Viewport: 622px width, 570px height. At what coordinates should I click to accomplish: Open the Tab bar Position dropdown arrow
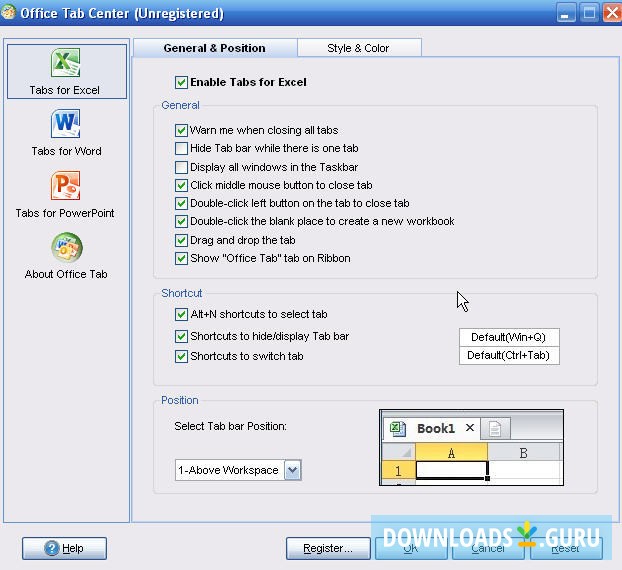tap(293, 470)
